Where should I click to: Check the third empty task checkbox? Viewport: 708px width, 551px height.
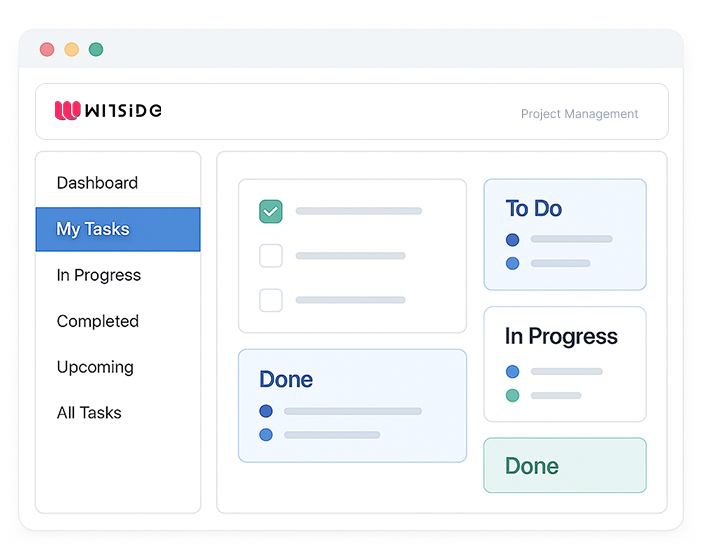[x=271, y=300]
